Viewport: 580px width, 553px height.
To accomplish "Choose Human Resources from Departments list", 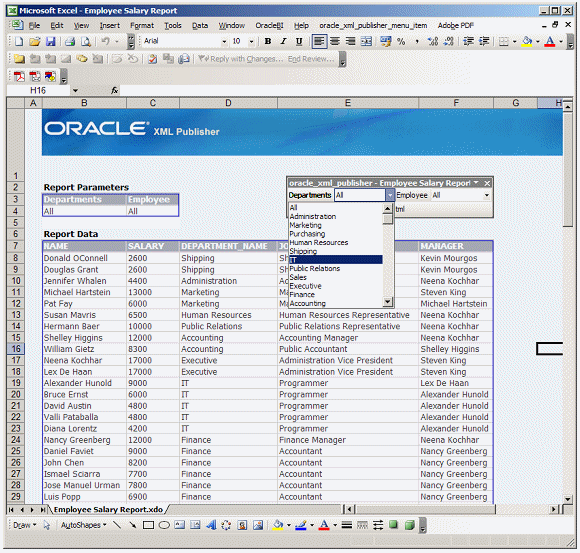I will [x=335, y=243].
